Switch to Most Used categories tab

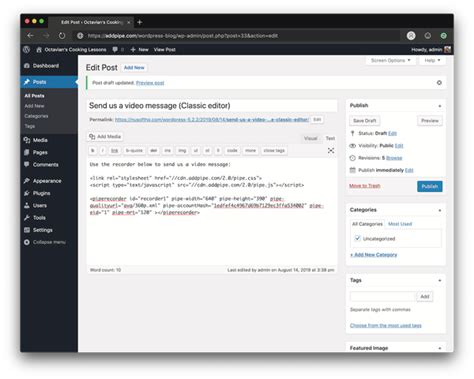click(400, 224)
